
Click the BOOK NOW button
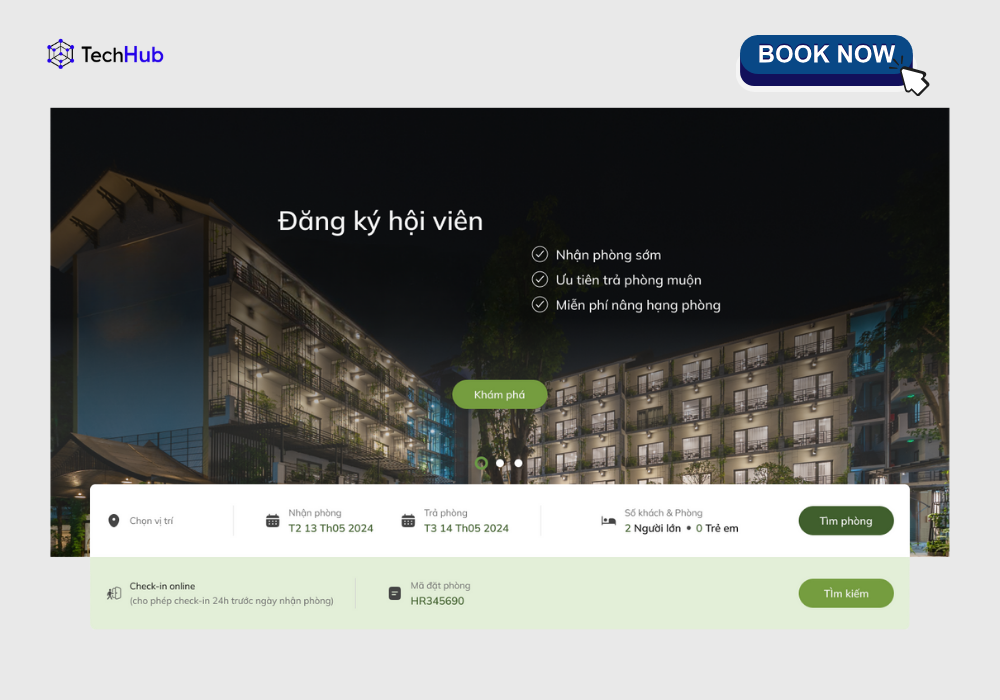point(826,61)
